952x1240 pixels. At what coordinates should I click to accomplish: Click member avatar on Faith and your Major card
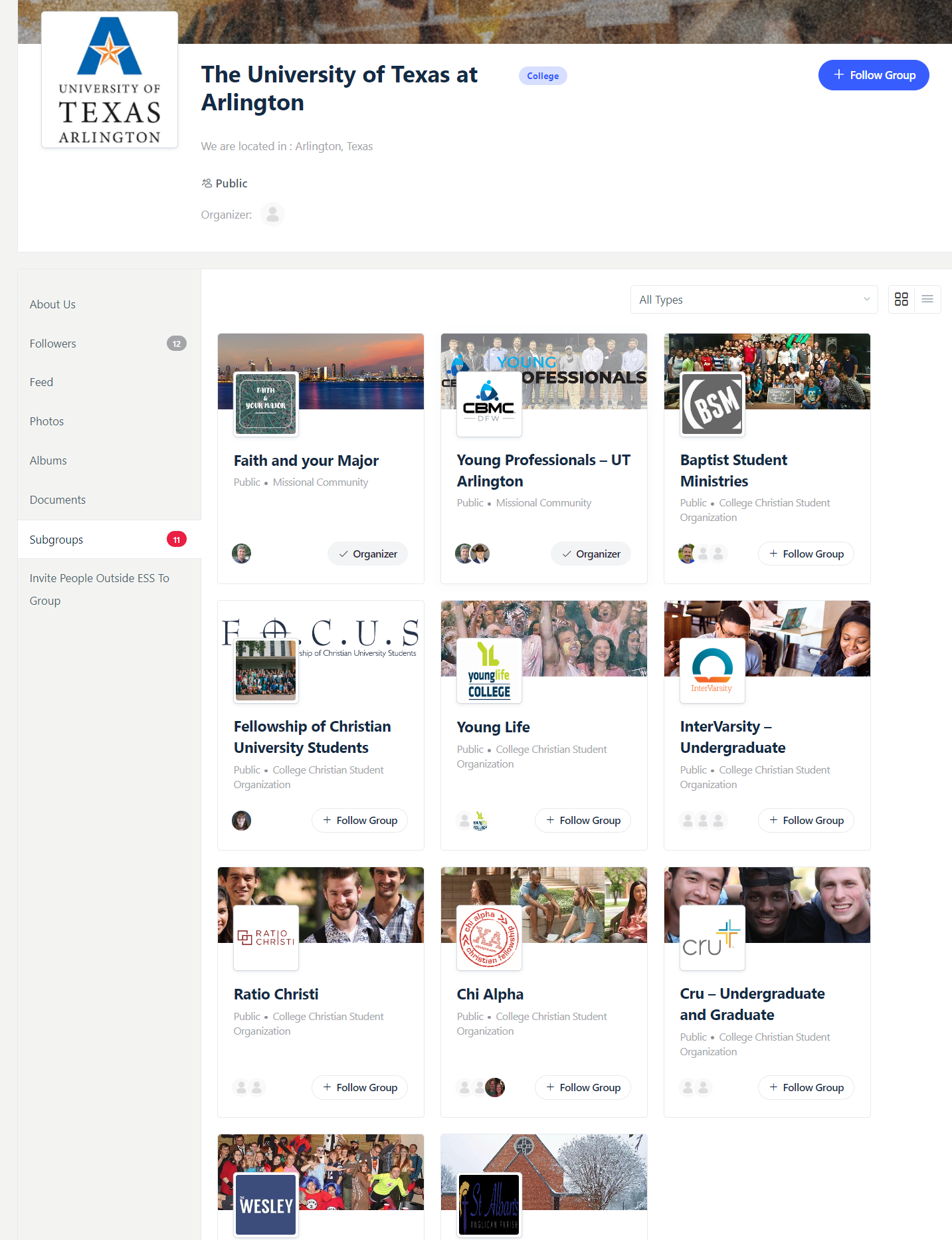242,554
